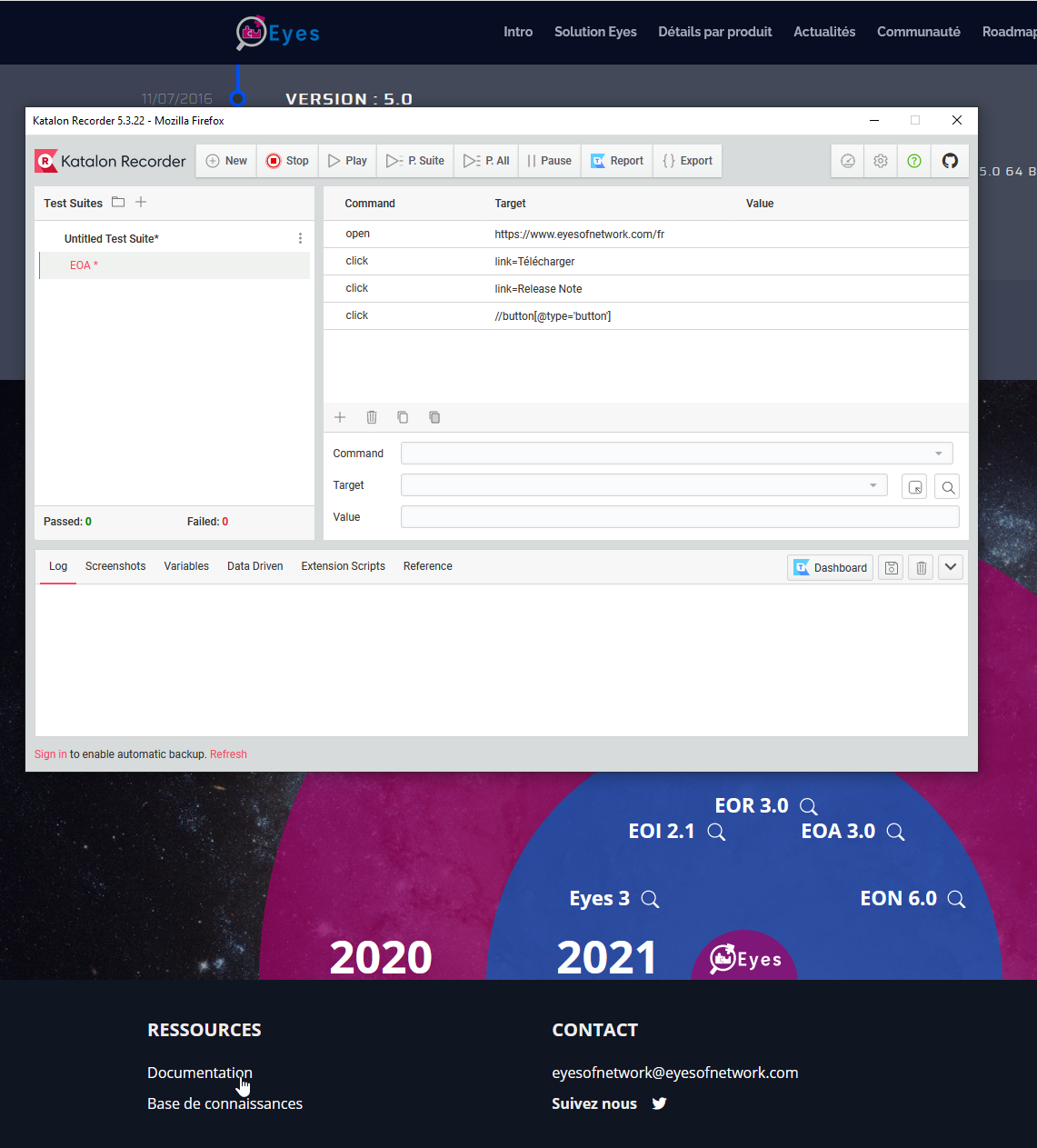This screenshot has height=1148, width=1037.
Task: Save the log with disk icon
Action: point(891,568)
